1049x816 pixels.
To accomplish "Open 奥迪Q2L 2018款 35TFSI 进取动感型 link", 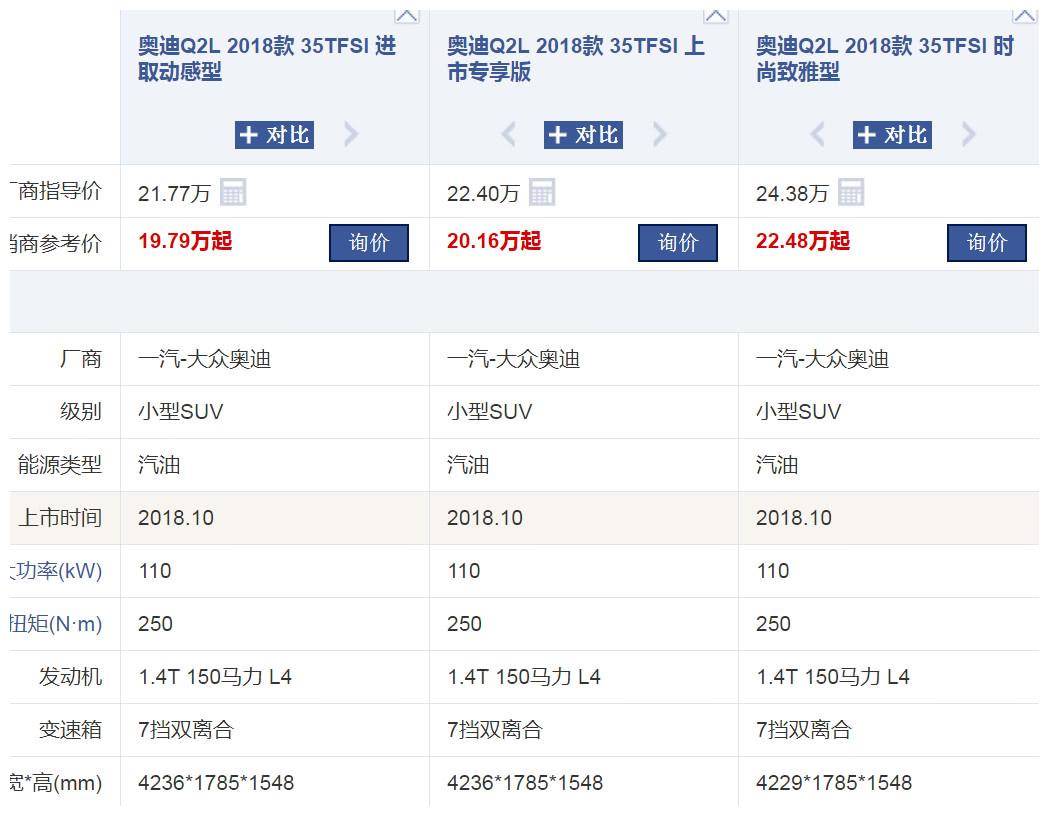I will tap(267, 58).
